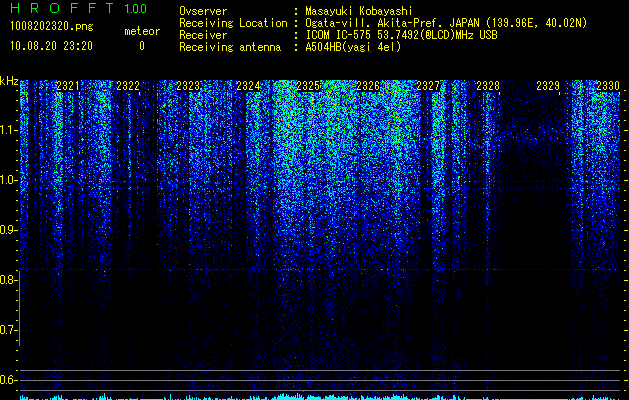Click the observer name Masayuki Kobayashi

[359, 11]
